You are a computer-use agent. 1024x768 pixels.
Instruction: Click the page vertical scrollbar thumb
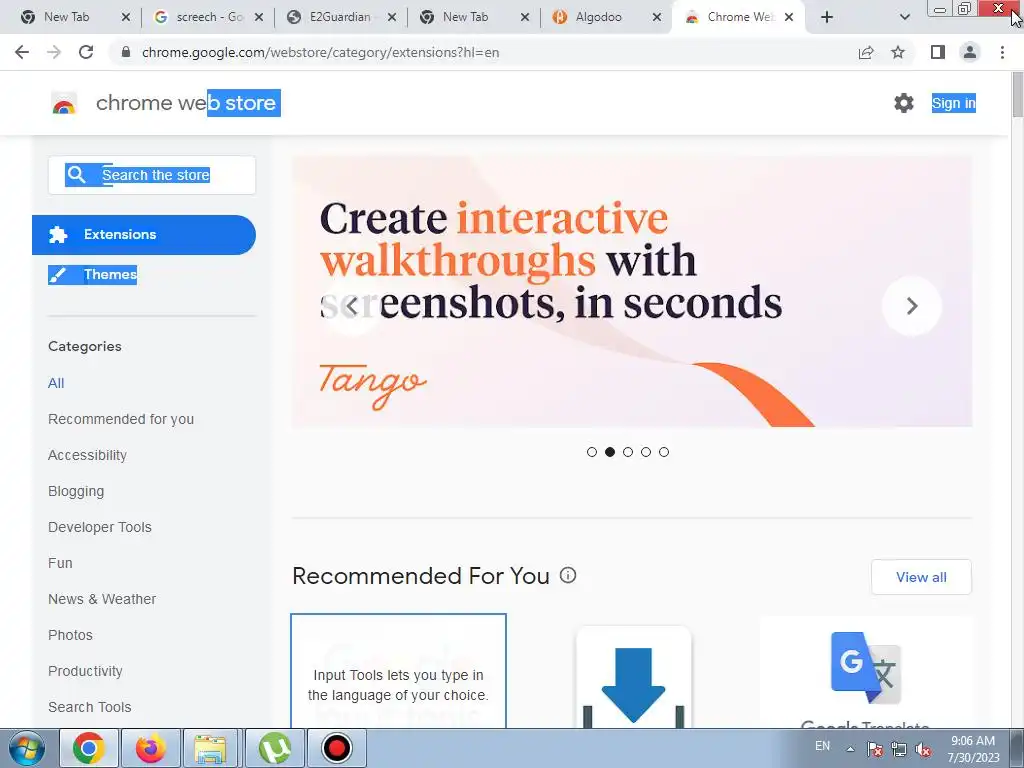point(1017,95)
